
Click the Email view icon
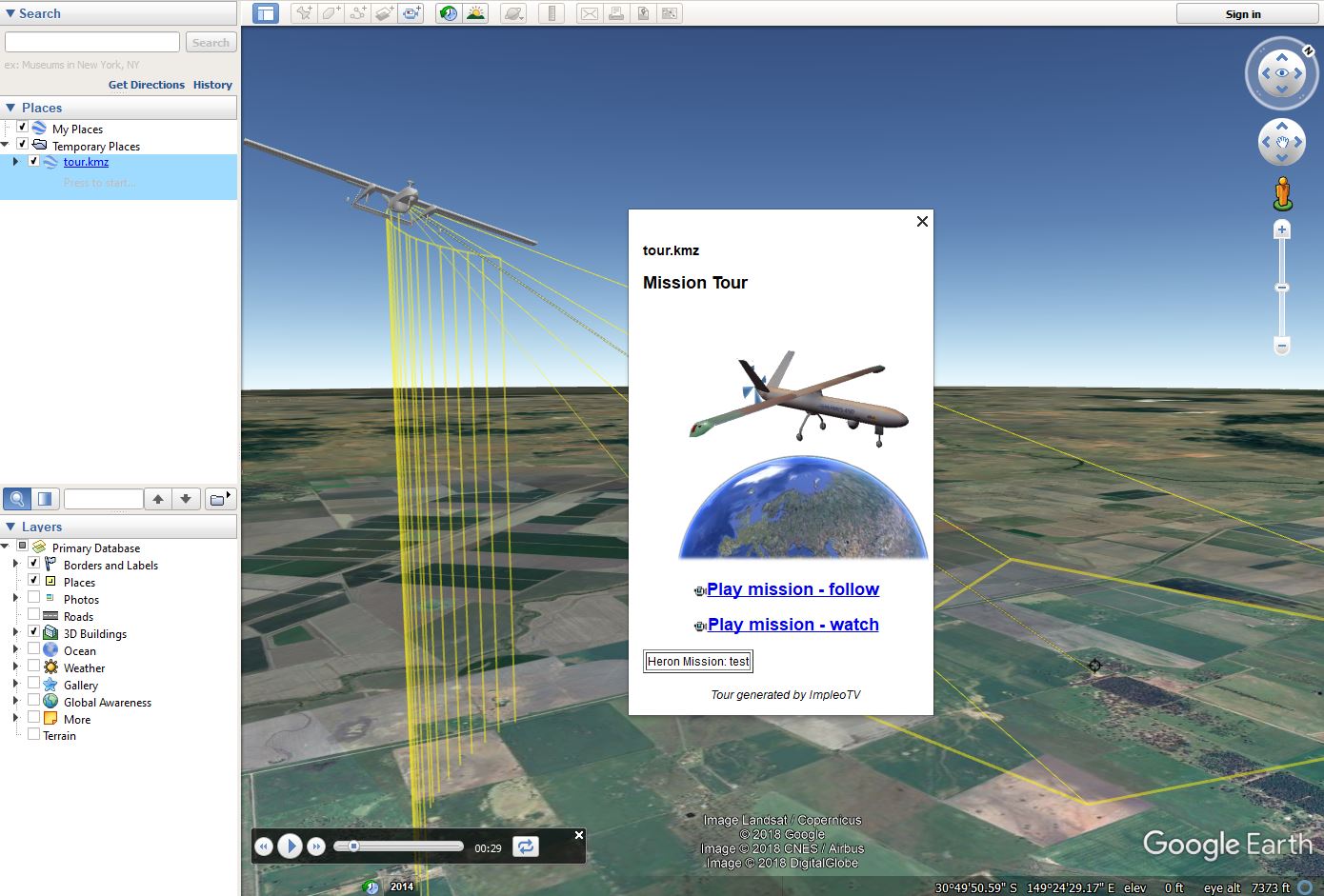pos(590,13)
